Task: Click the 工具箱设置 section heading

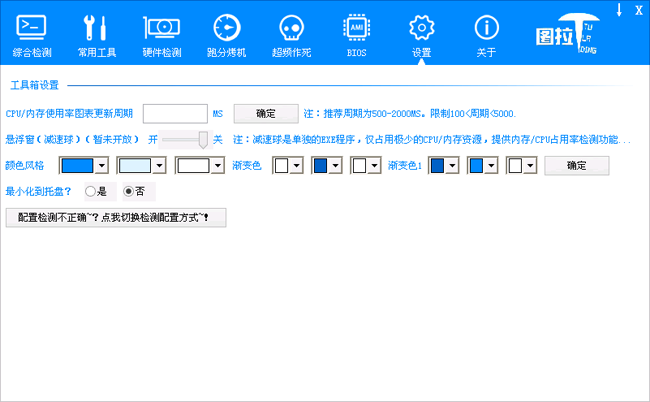Action: (x=34, y=85)
